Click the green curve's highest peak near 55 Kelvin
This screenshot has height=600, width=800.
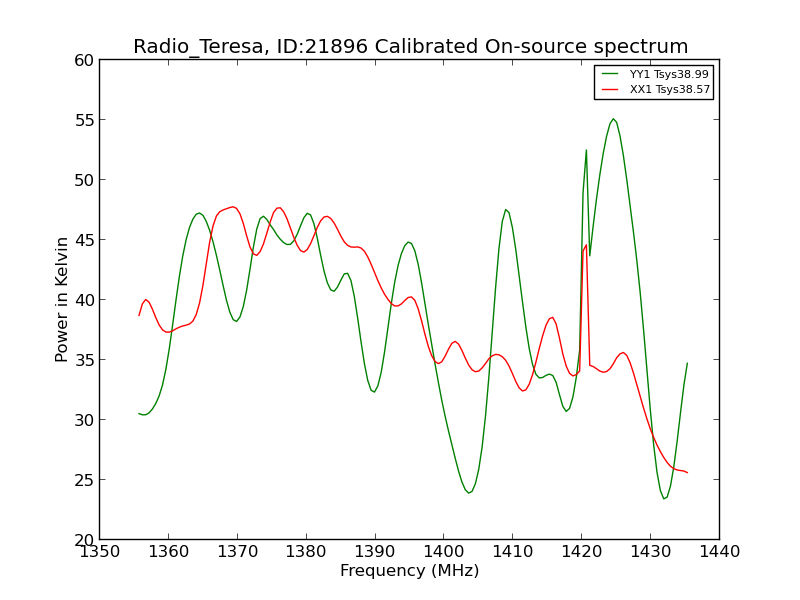tap(614, 119)
